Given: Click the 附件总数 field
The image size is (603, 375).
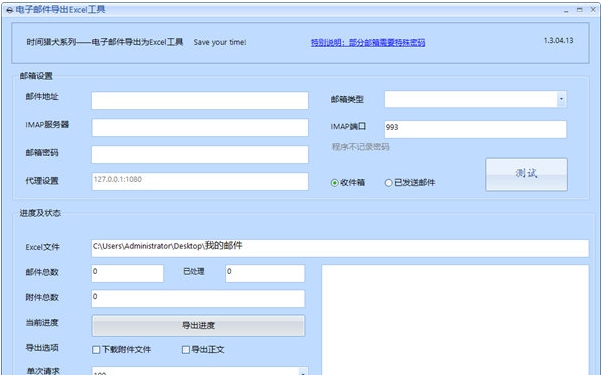Looking at the screenshot, I should [198, 298].
